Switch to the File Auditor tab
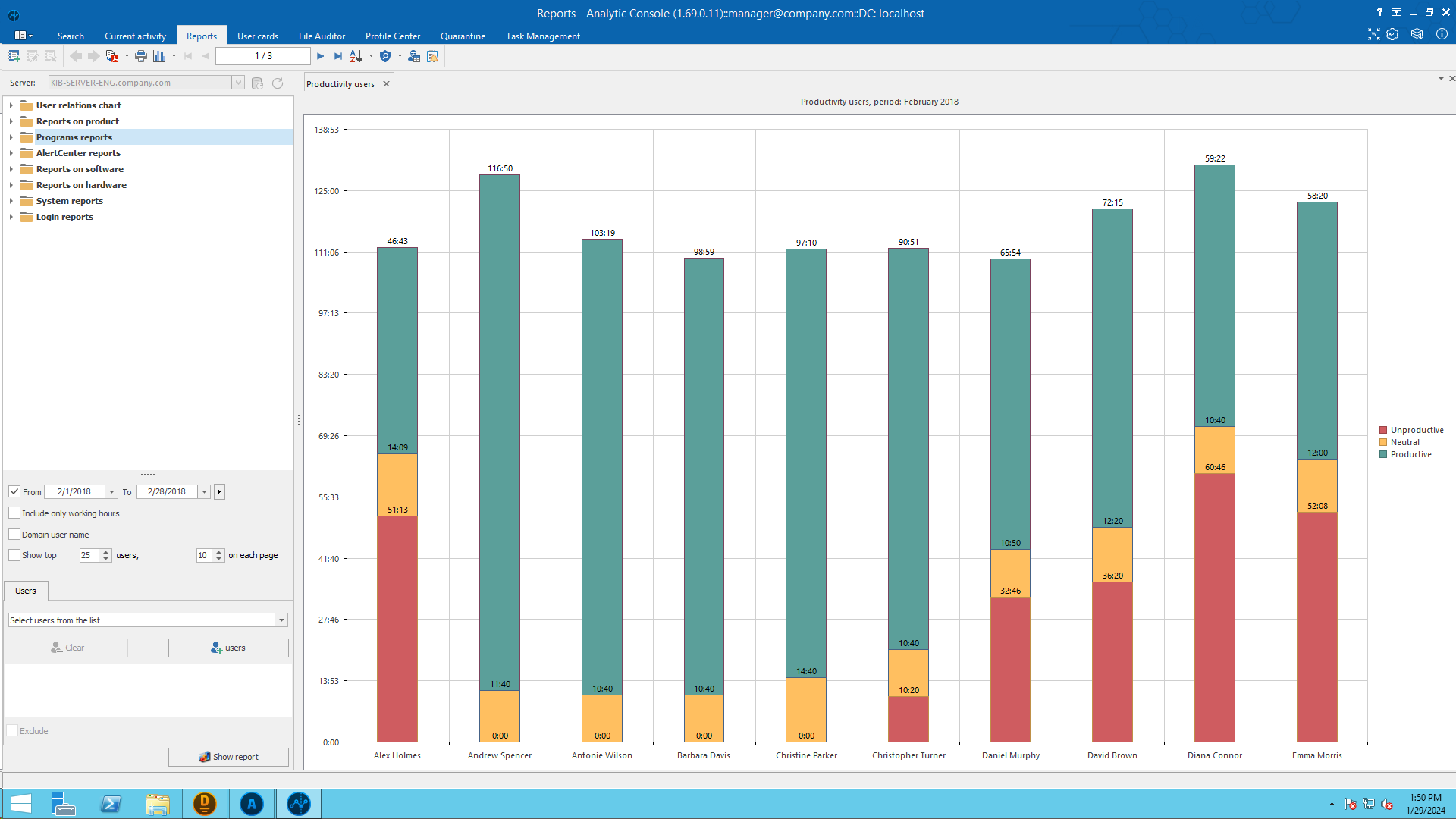The width and height of the screenshot is (1456, 819). coord(322,36)
